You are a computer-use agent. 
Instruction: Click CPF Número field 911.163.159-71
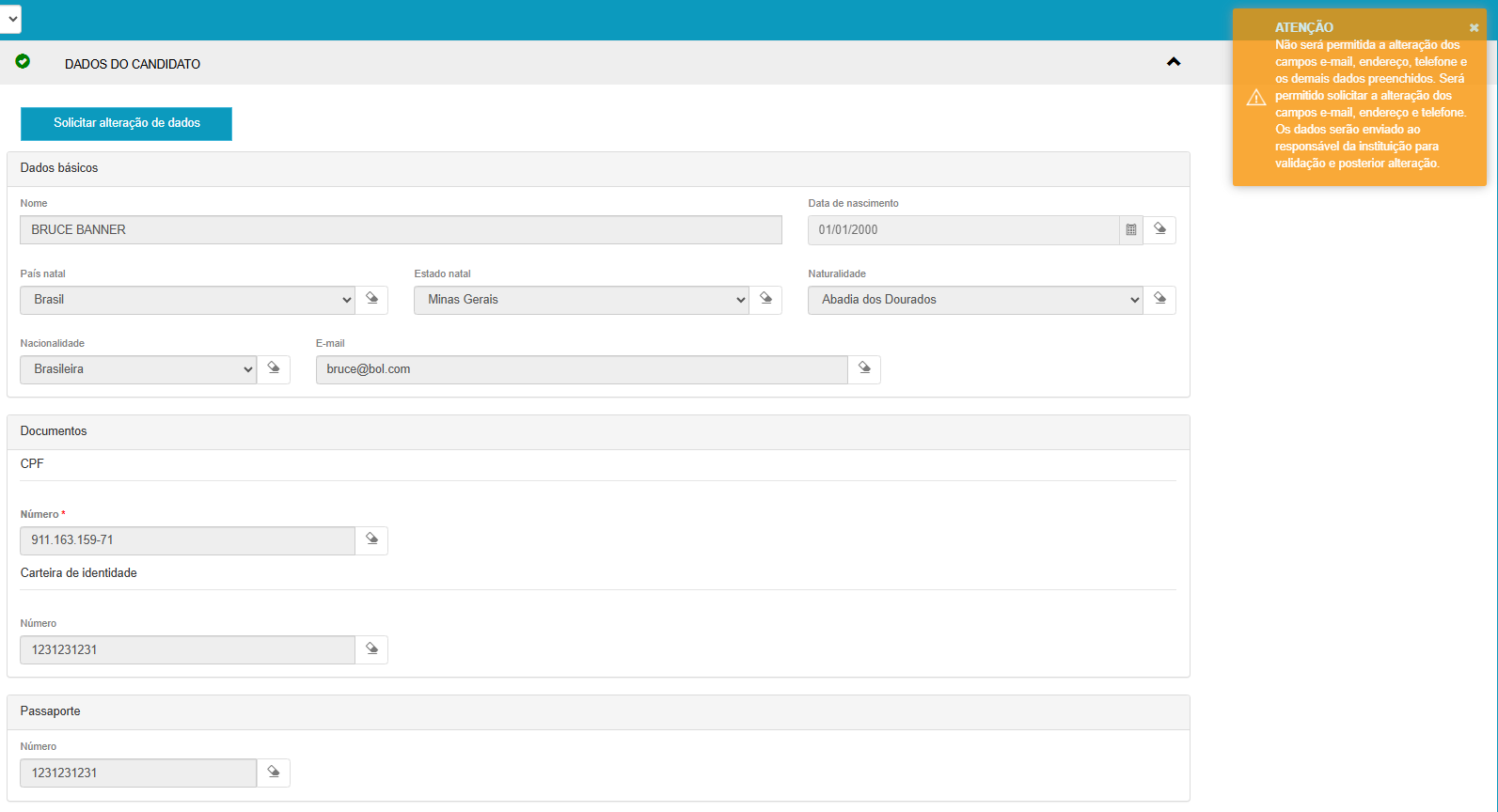tap(187, 540)
